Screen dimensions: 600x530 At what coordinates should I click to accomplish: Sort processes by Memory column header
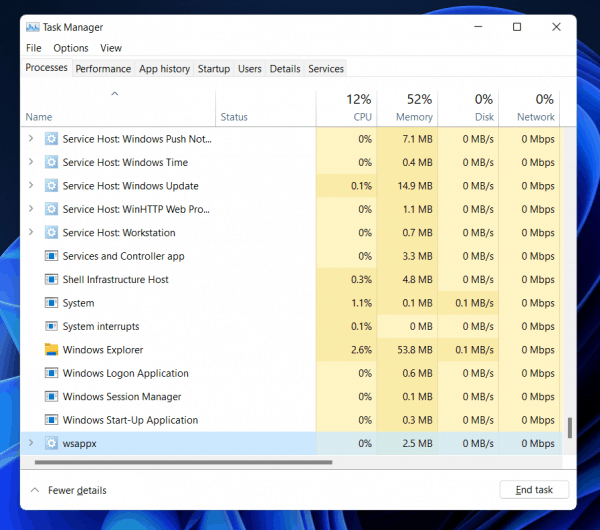click(414, 108)
